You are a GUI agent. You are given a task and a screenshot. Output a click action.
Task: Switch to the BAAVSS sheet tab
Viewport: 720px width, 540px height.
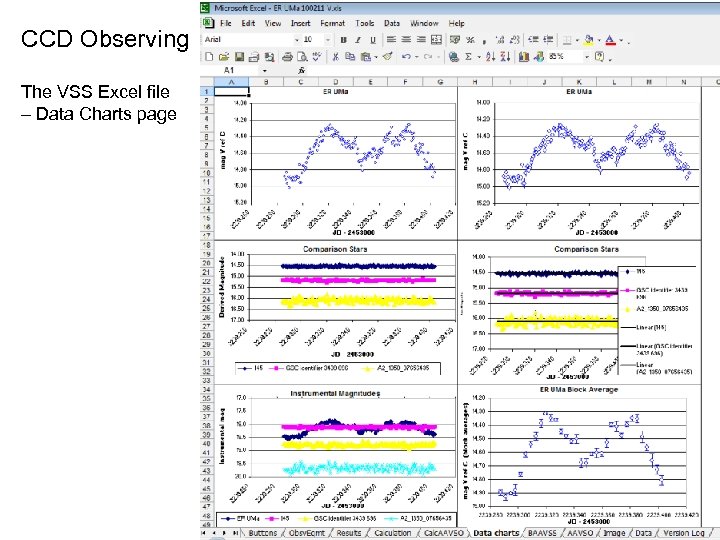tap(542, 533)
